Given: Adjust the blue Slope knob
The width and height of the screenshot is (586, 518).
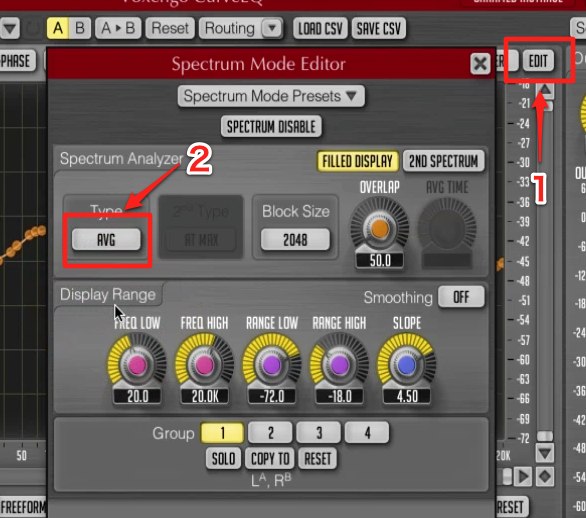Looking at the screenshot, I should point(407,365).
